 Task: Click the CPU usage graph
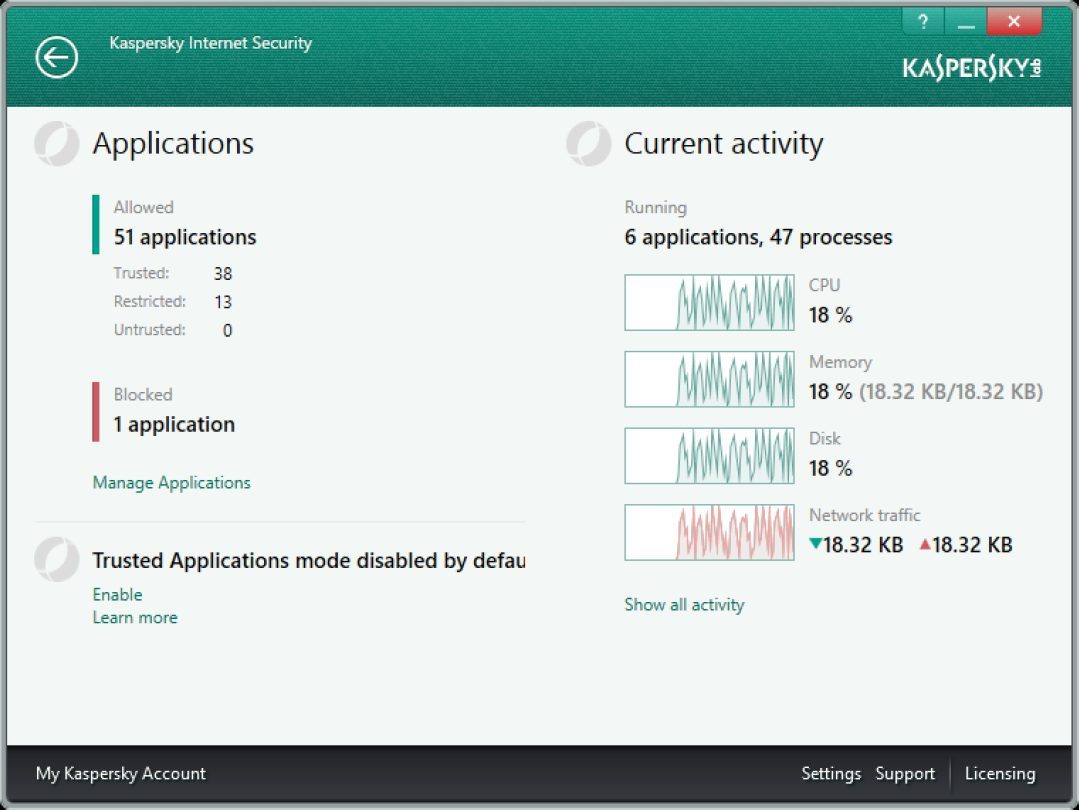(x=709, y=303)
